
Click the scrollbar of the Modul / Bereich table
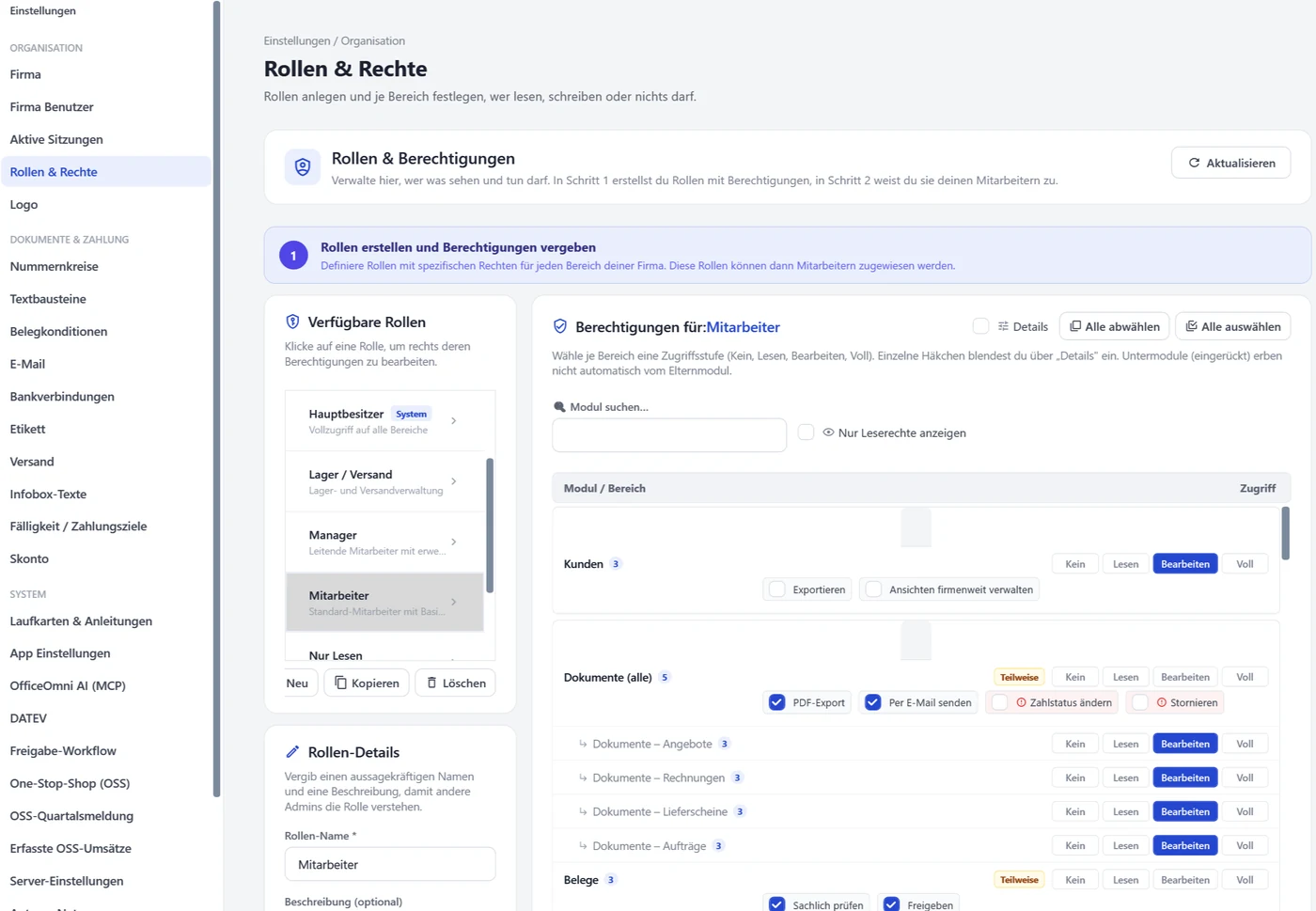(1285, 533)
